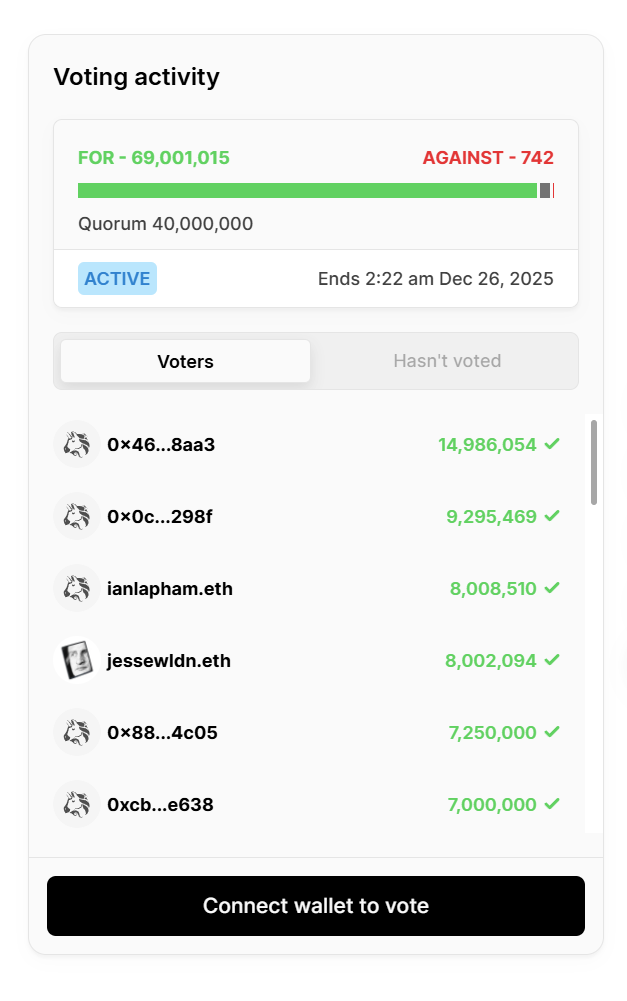Click the avatar icon for 0×46...8aa3
Image resolution: width=627 pixels, height=1001 pixels.
coord(76,445)
